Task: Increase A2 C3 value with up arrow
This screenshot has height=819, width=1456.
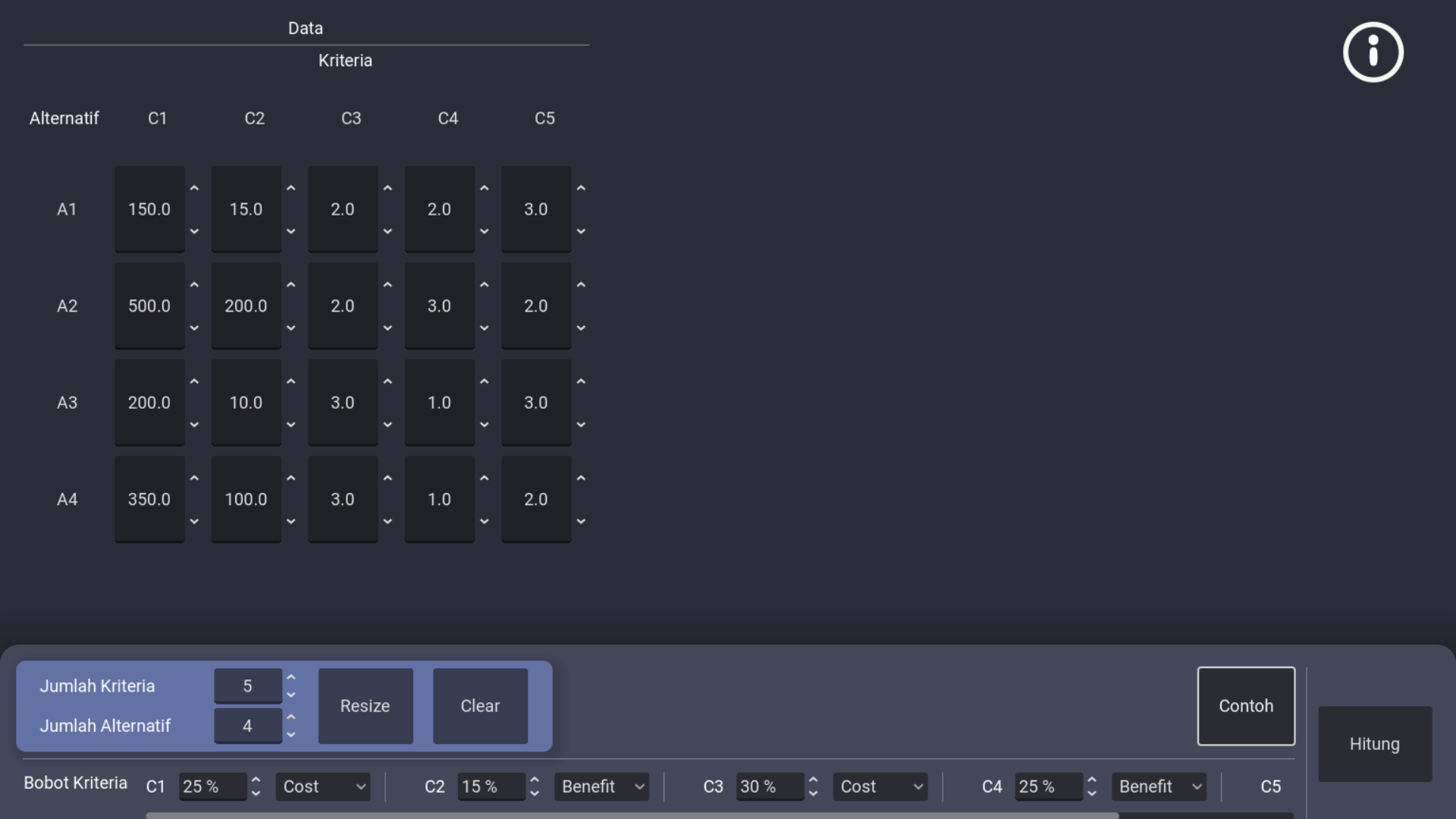Action: (388, 285)
